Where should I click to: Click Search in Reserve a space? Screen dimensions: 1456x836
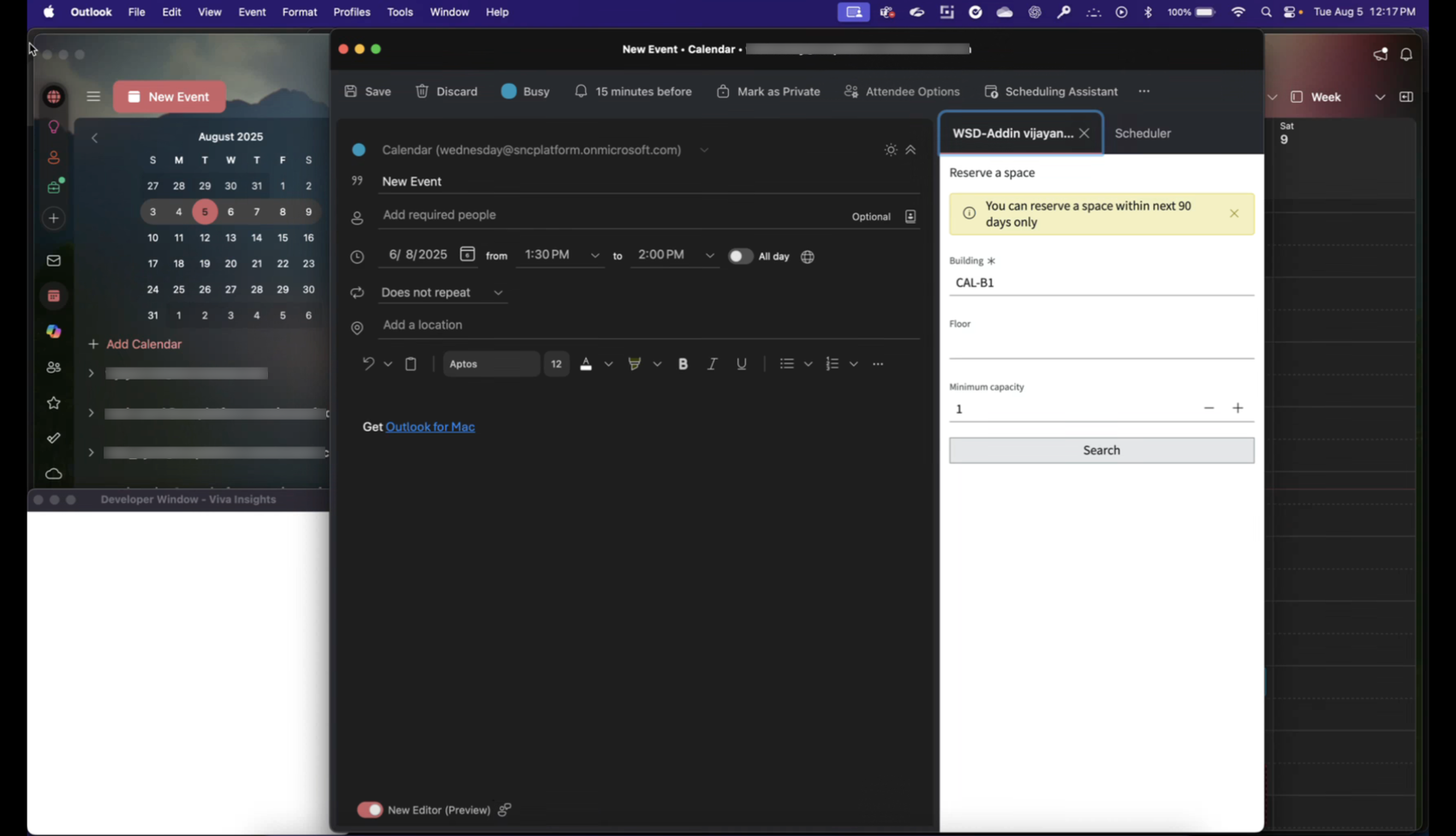tap(1101, 451)
